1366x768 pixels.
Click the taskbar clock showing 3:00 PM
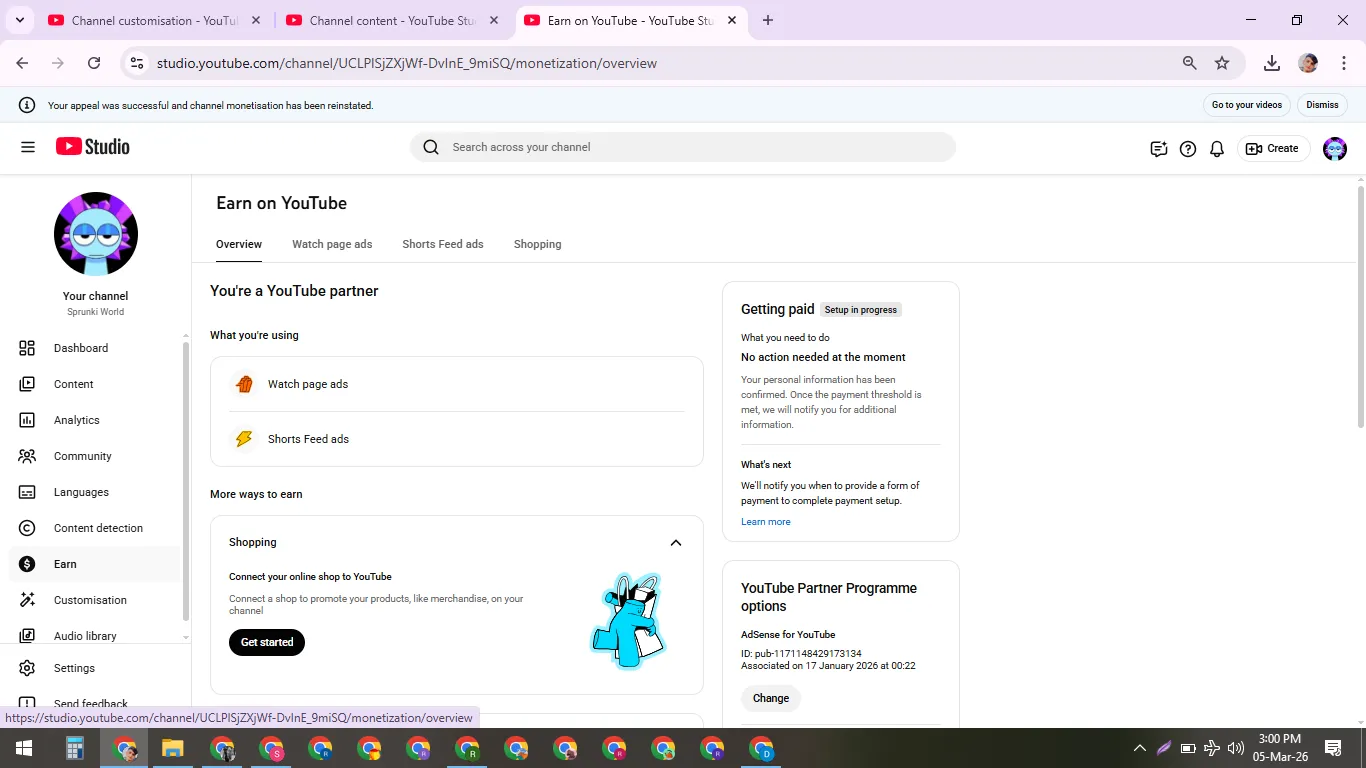click(x=1279, y=739)
